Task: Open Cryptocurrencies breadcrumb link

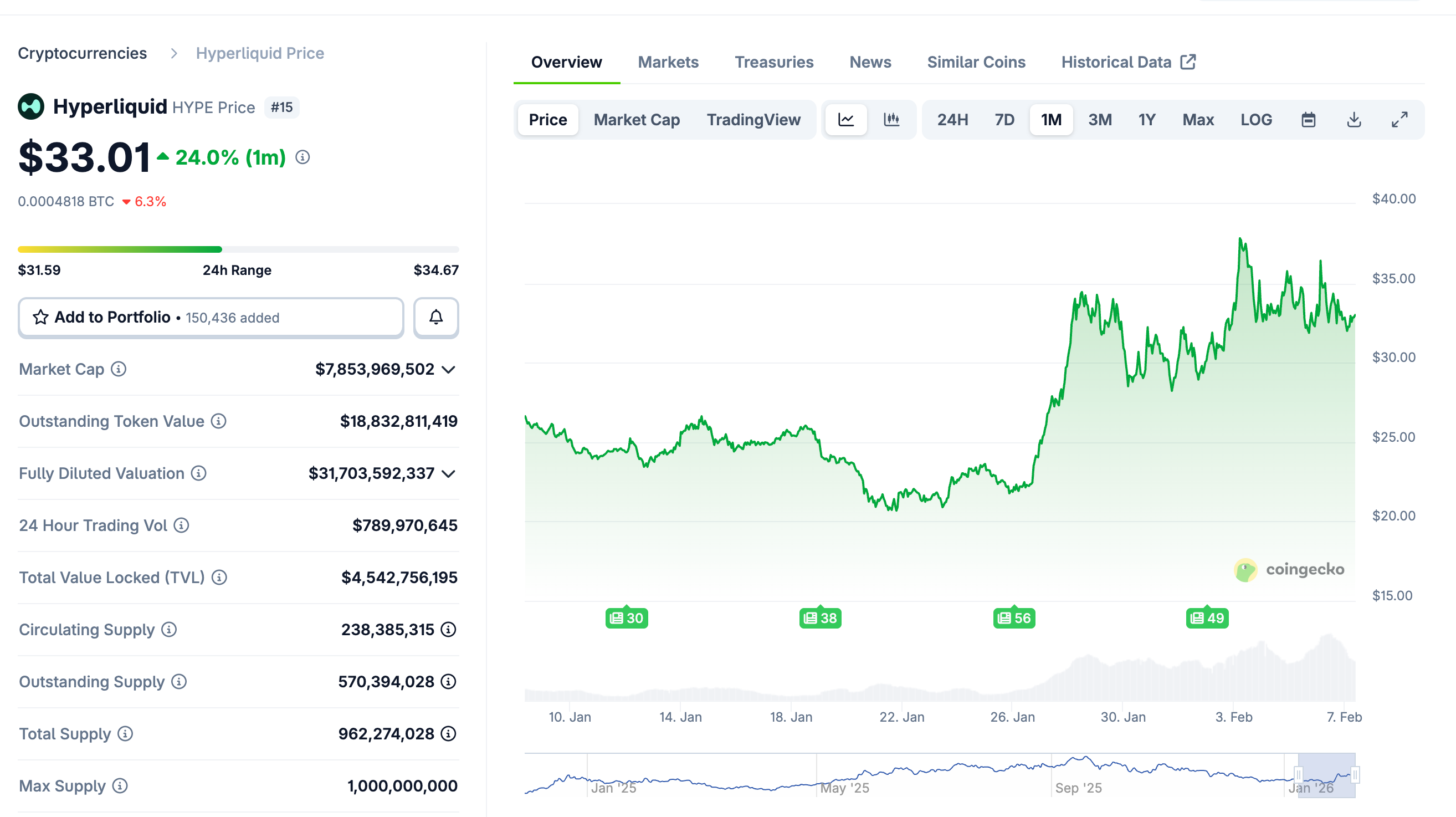Action: [x=83, y=53]
